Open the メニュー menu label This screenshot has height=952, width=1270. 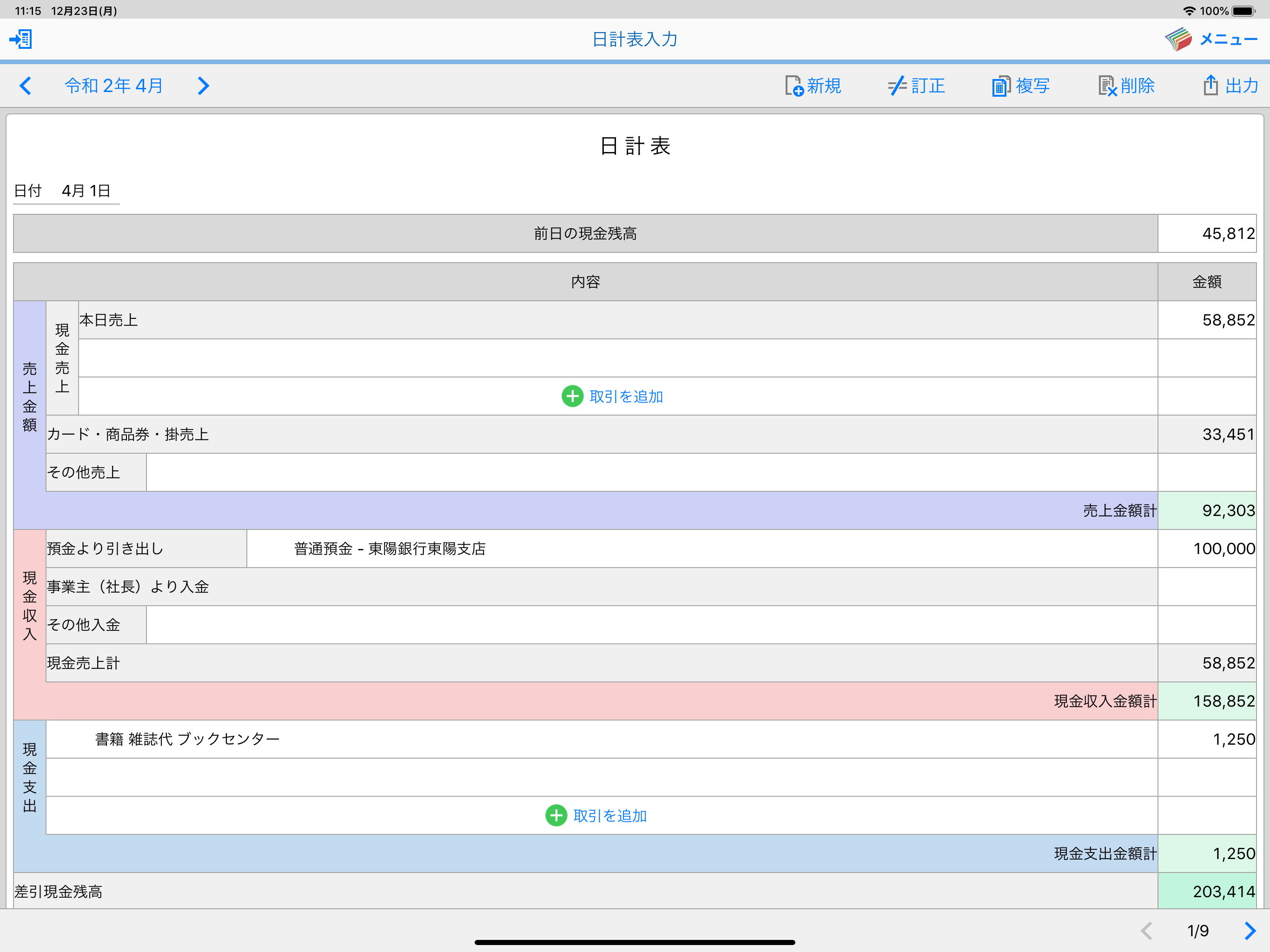coord(1229,39)
